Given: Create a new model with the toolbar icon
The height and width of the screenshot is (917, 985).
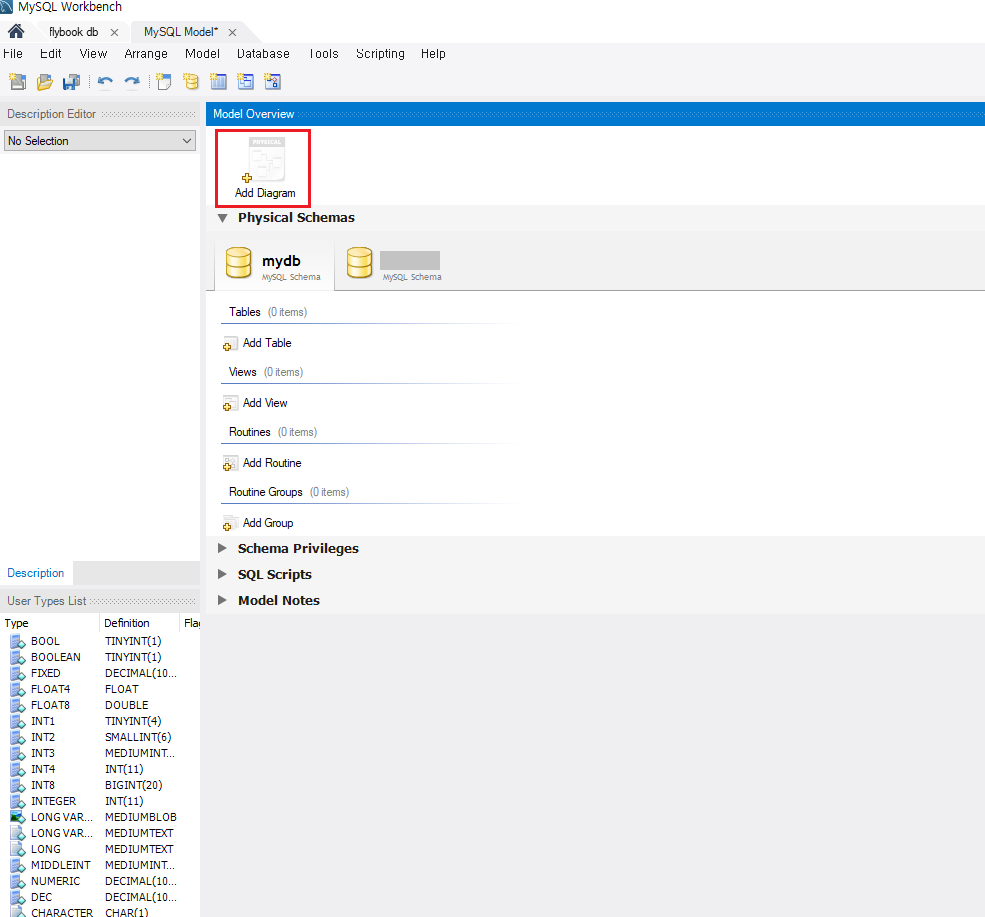Looking at the screenshot, I should [x=18, y=82].
